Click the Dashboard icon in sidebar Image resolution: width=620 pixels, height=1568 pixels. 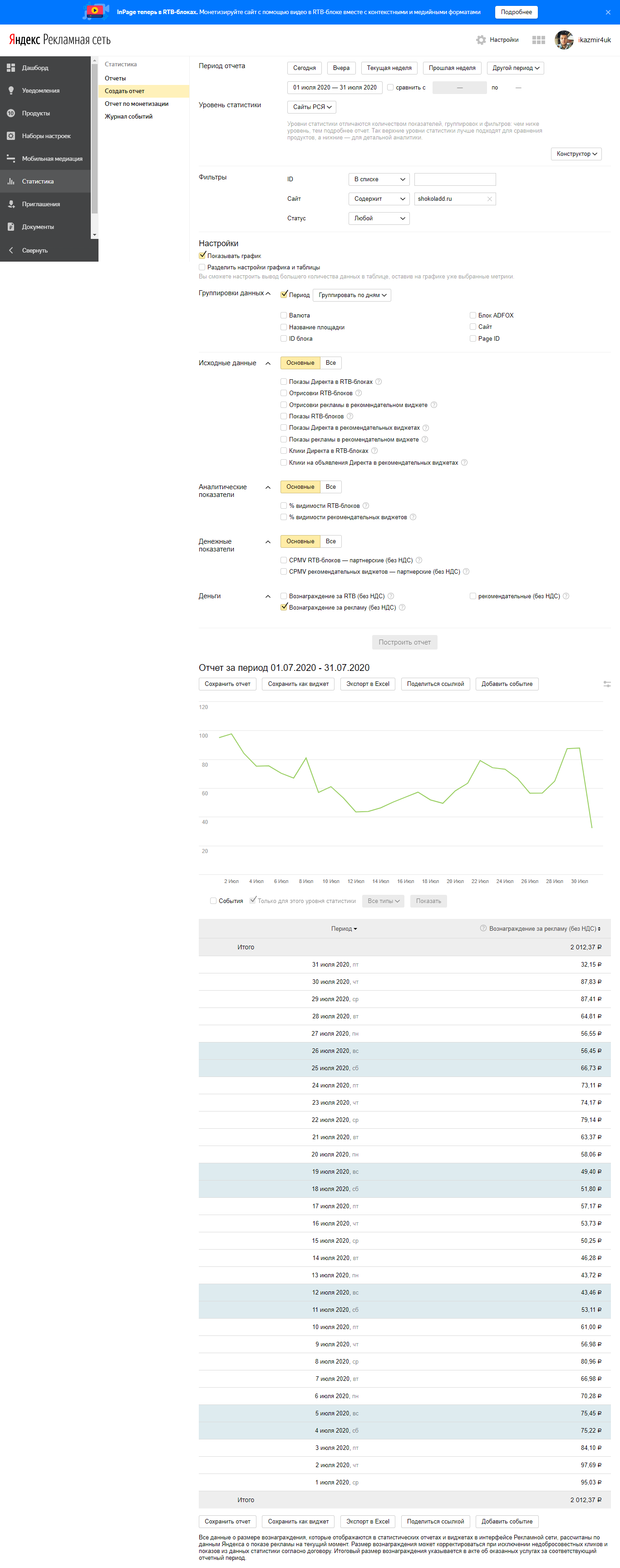point(11,68)
